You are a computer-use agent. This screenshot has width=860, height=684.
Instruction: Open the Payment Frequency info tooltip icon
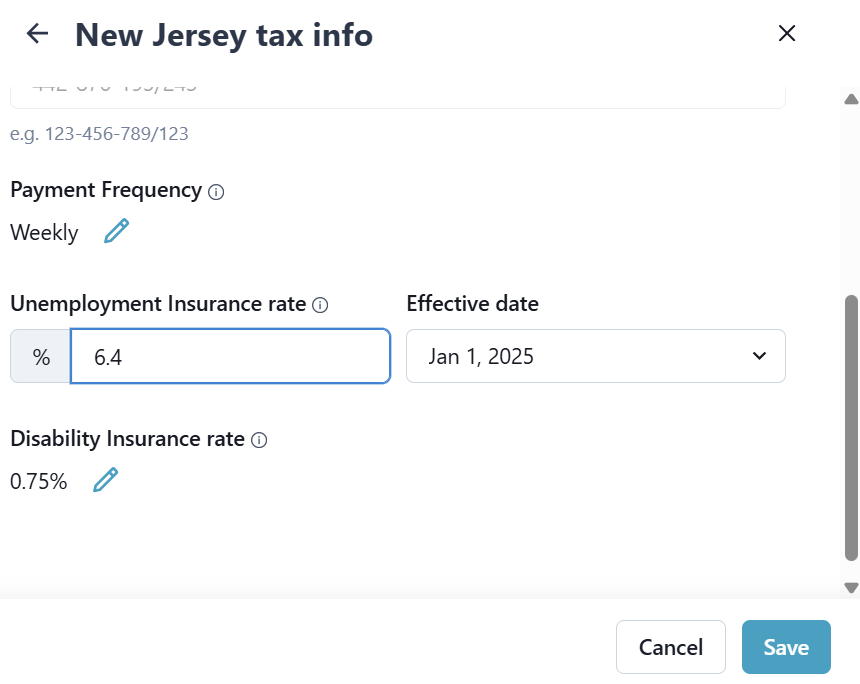pos(216,192)
